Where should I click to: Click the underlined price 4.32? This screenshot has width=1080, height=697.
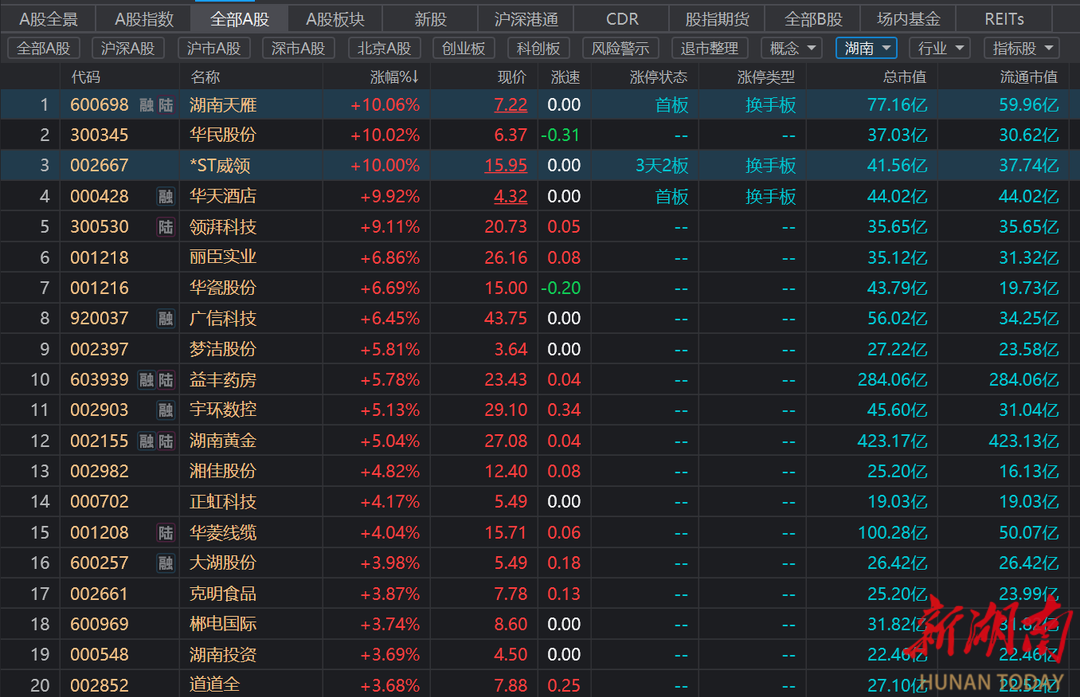(x=510, y=197)
